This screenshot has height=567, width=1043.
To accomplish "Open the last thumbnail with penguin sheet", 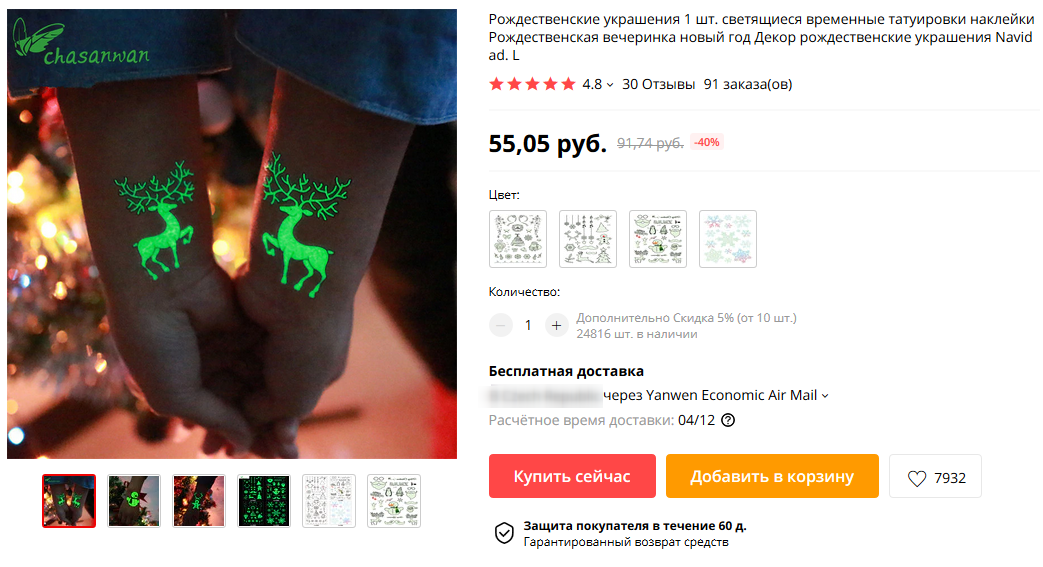I will (x=394, y=501).
